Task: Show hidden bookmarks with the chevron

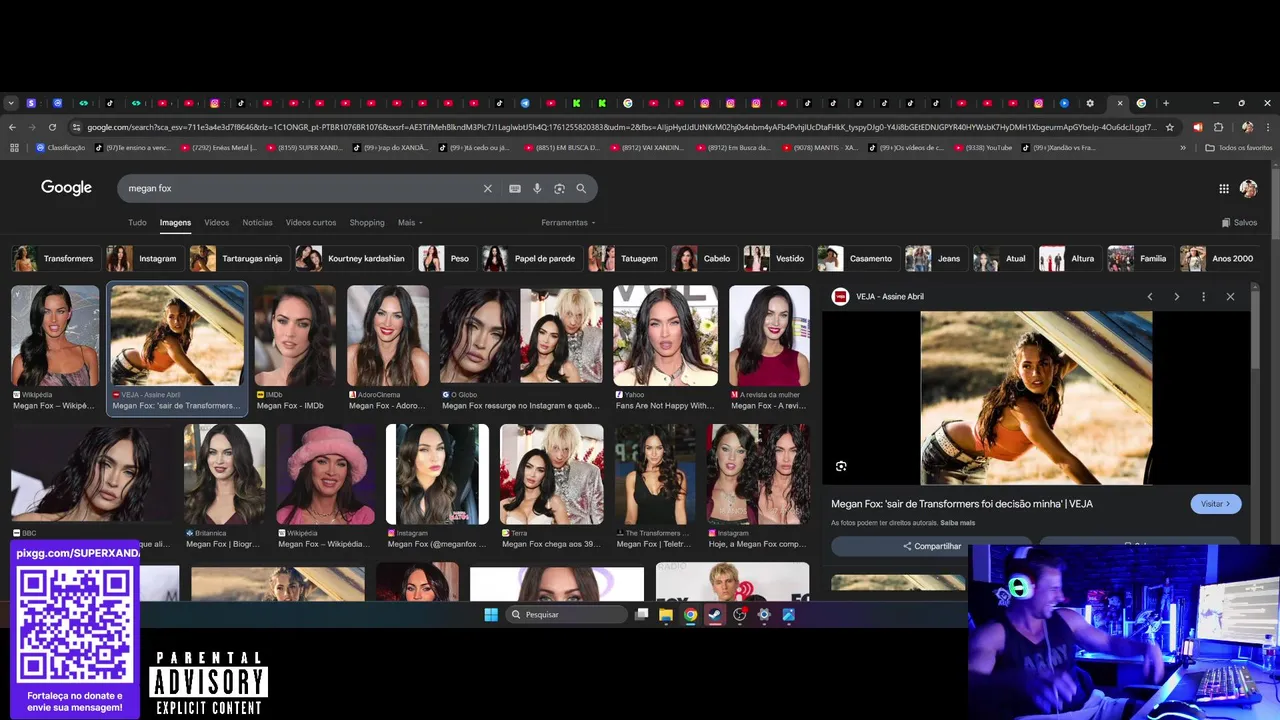Action: [1183, 148]
